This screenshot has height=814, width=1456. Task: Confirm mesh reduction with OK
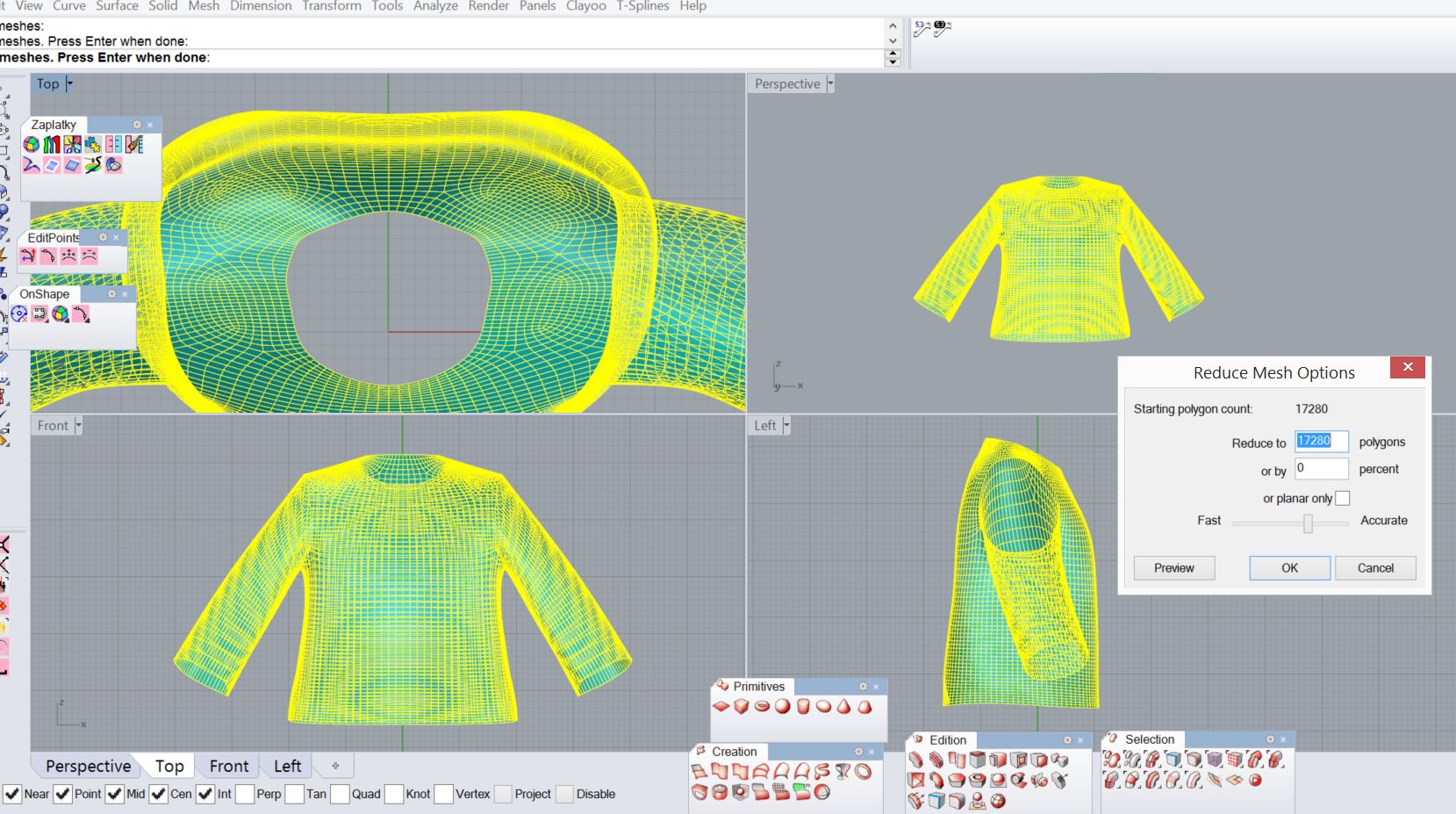(x=1289, y=568)
